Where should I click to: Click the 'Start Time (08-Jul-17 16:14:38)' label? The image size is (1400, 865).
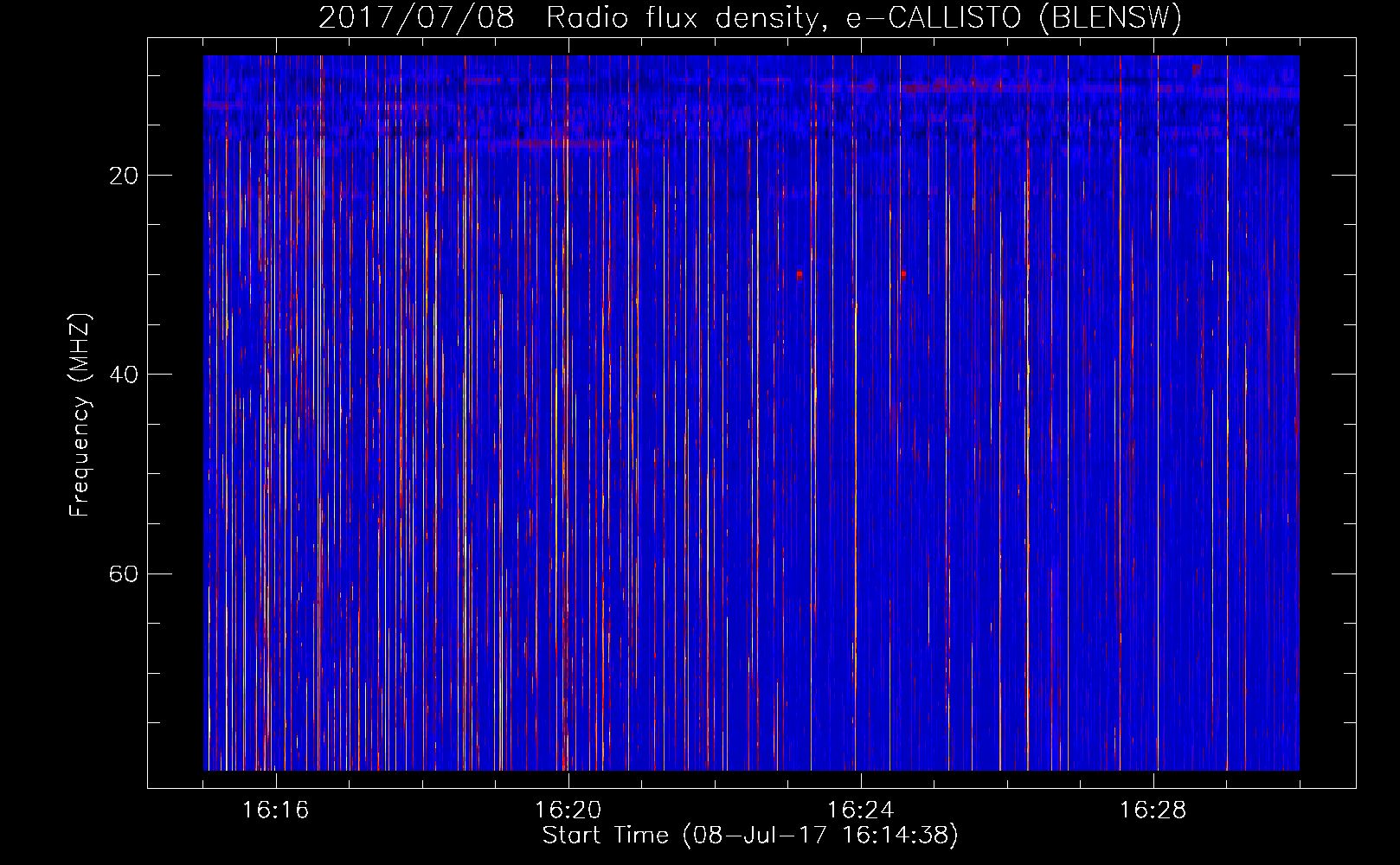(x=750, y=836)
